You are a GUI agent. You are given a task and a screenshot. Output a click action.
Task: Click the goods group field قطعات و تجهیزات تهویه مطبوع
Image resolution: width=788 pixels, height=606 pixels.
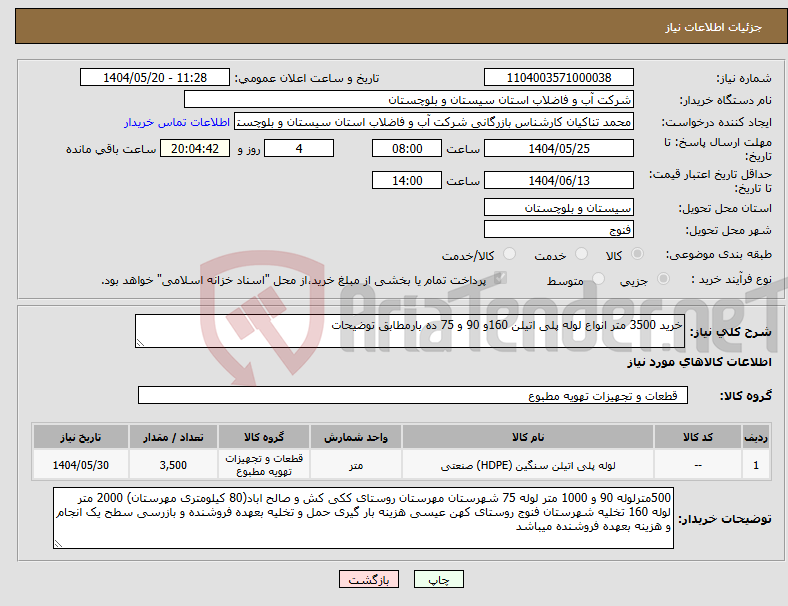[413, 395]
